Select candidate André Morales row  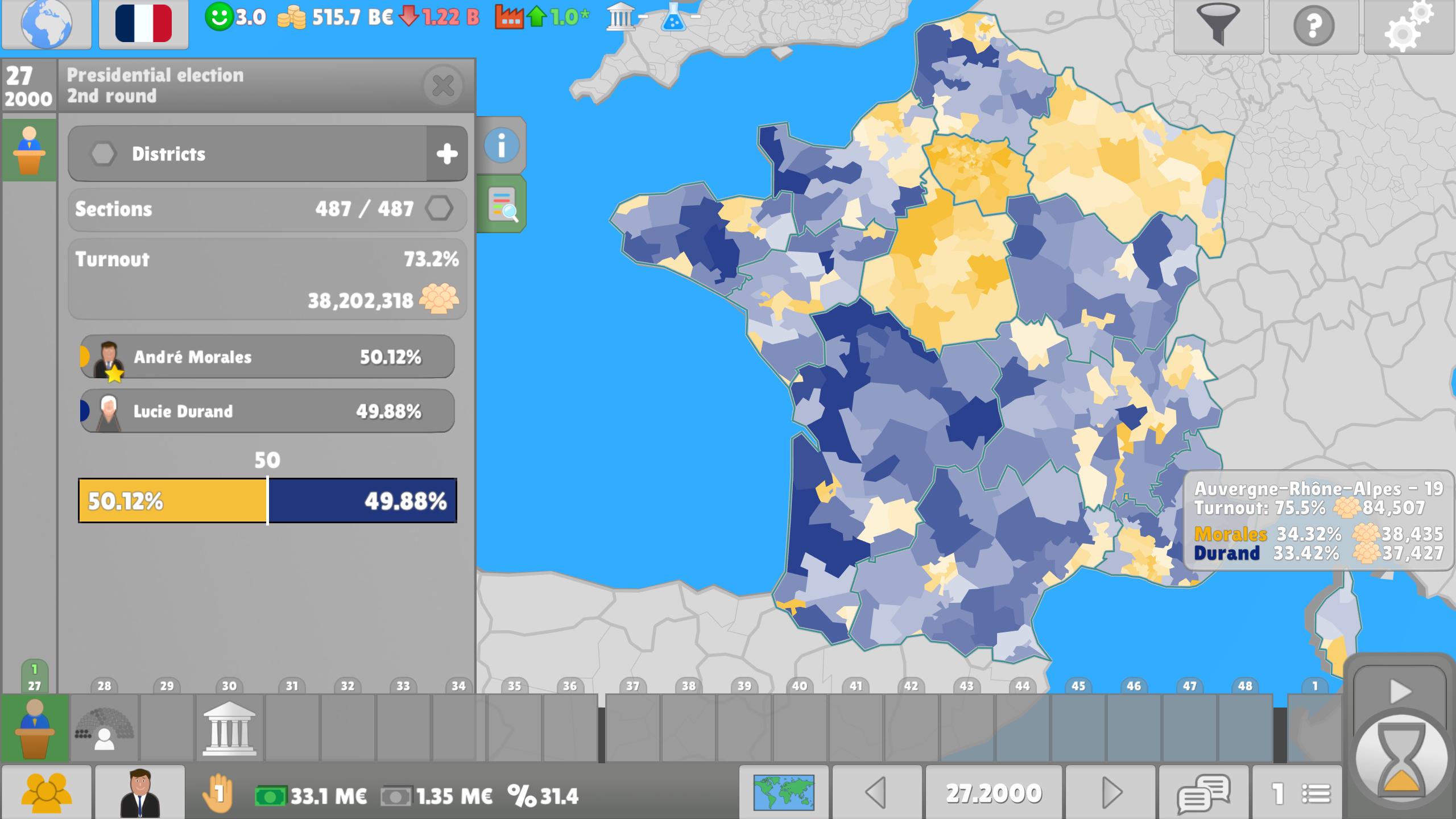pyautogui.click(x=267, y=357)
